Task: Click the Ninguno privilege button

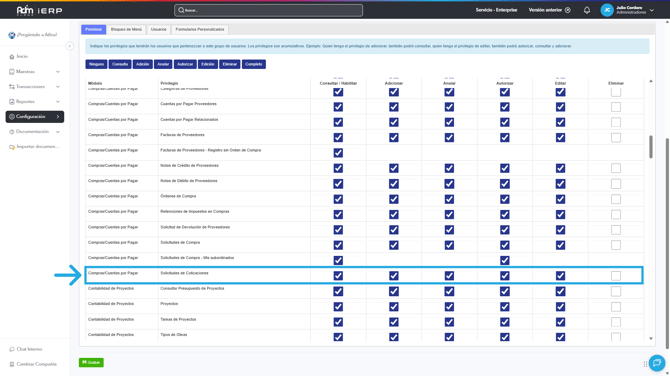Action: (96, 64)
